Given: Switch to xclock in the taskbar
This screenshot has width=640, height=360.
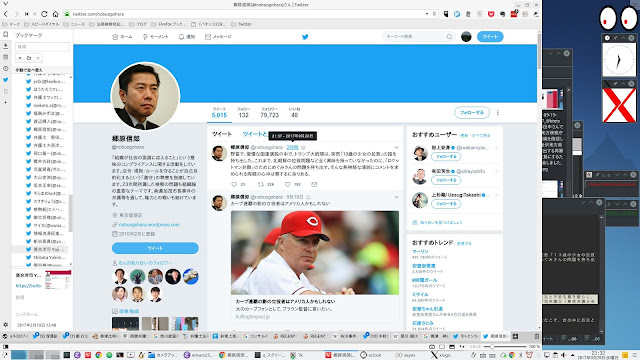Looking at the screenshot, I should (371, 355).
